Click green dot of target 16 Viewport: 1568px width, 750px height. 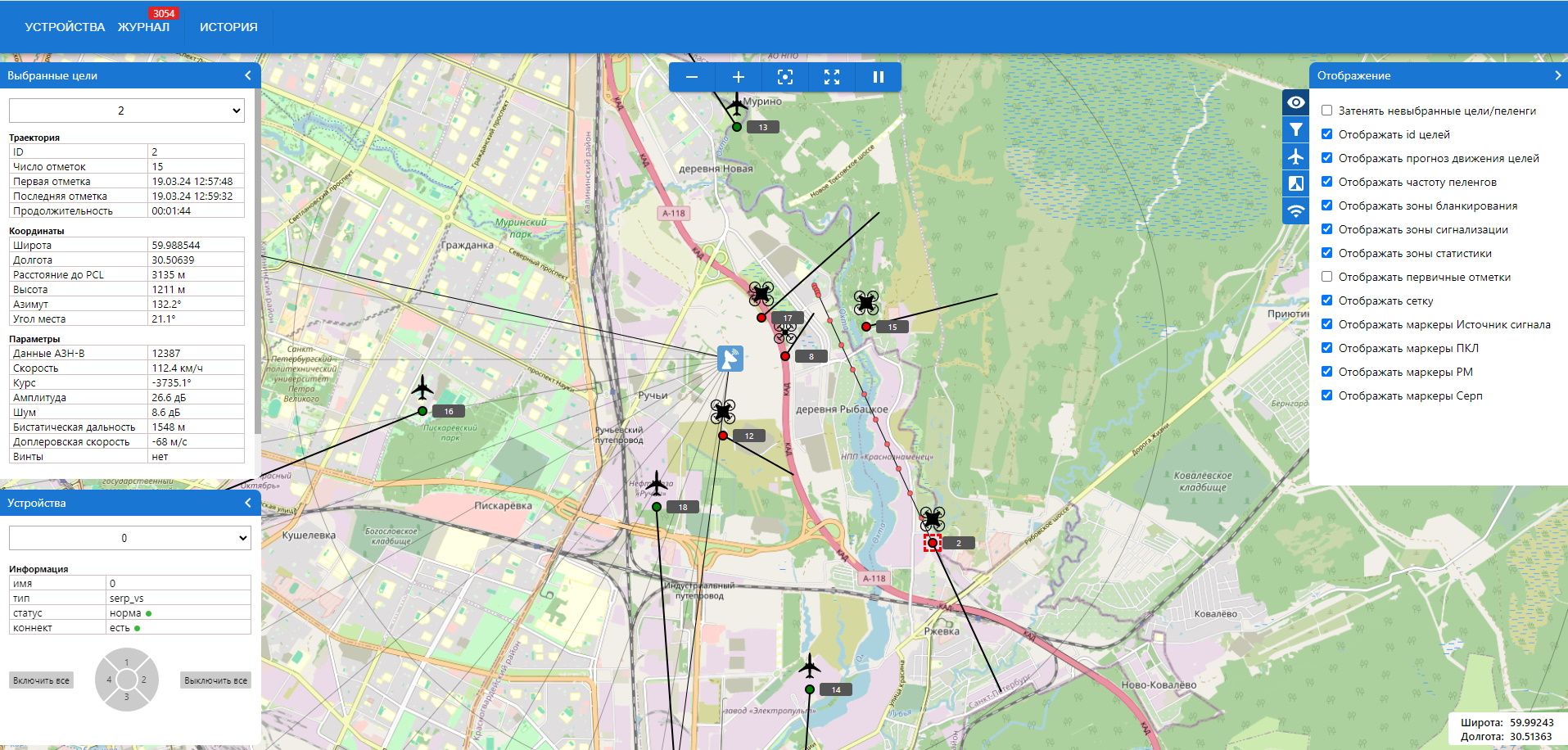(x=423, y=411)
